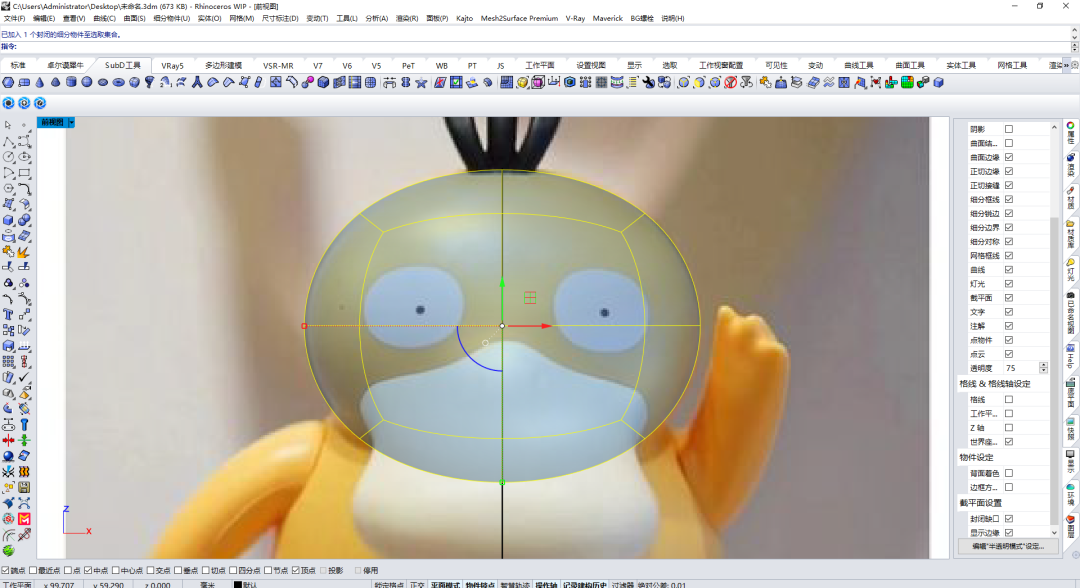Select the funnel-shaped SubD tool icon
This screenshot has width=1080, height=588.
tap(149, 83)
